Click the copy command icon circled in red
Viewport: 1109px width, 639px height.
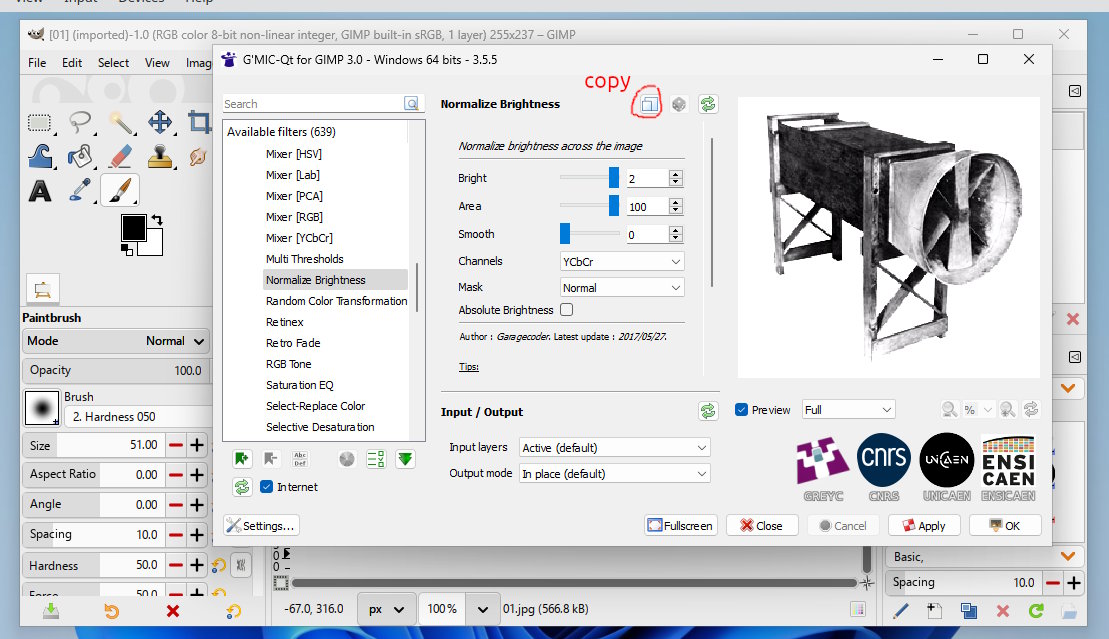(648, 104)
